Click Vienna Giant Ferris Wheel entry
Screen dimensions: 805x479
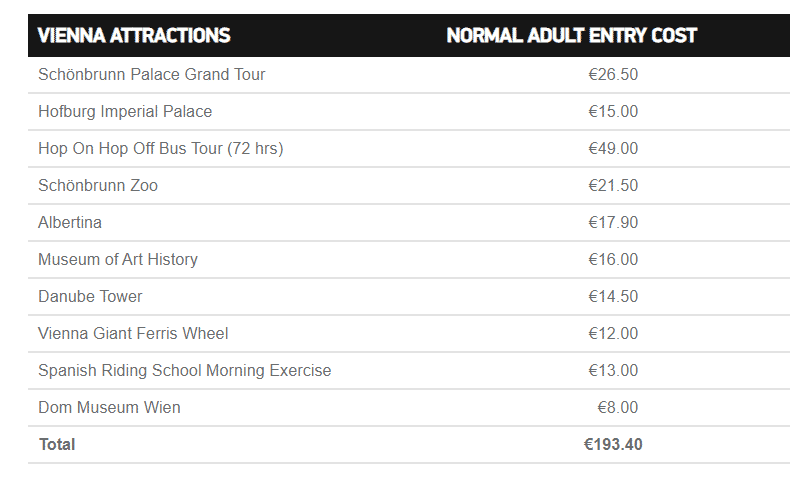133,333
